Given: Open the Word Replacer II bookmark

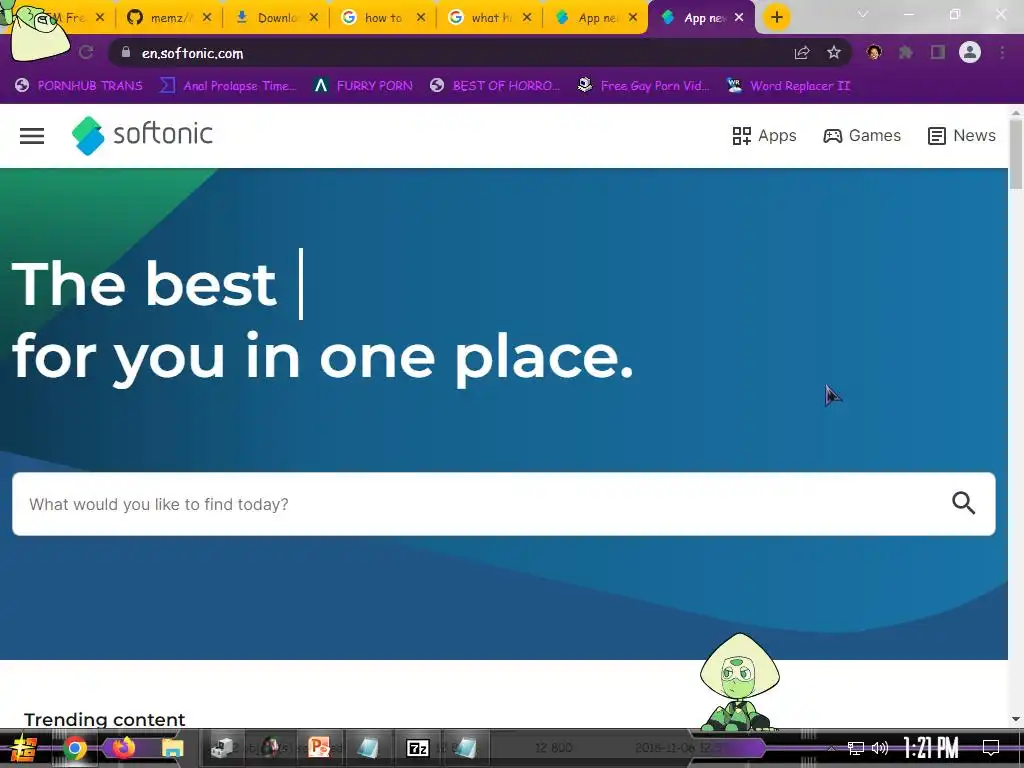Looking at the screenshot, I should [789, 86].
